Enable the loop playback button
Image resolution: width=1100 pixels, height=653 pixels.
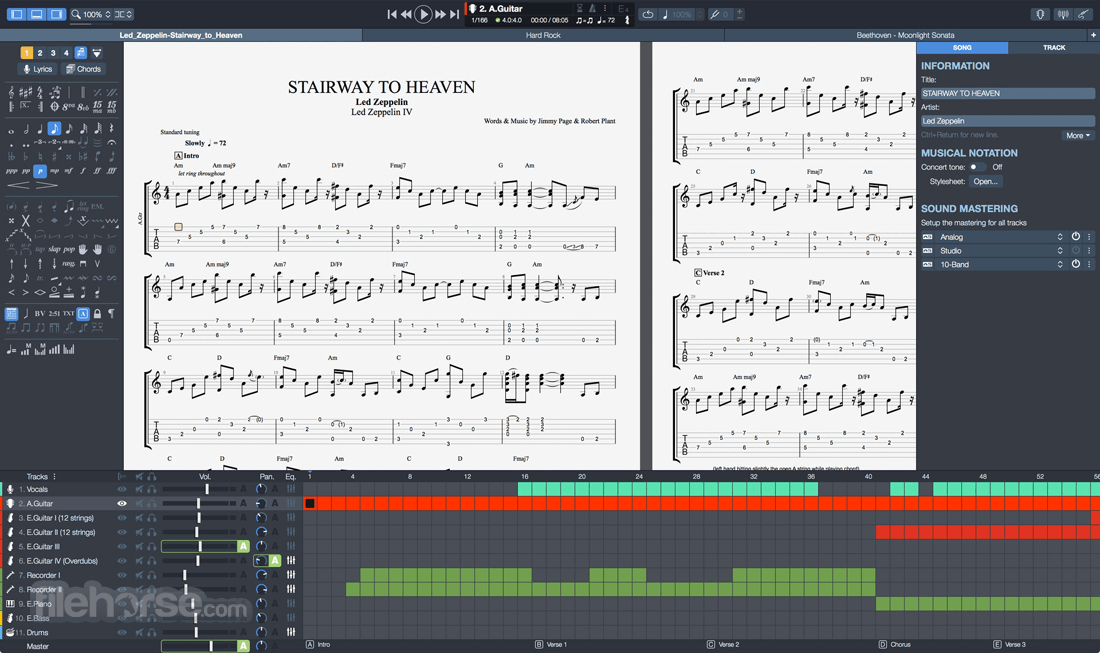[648, 14]
